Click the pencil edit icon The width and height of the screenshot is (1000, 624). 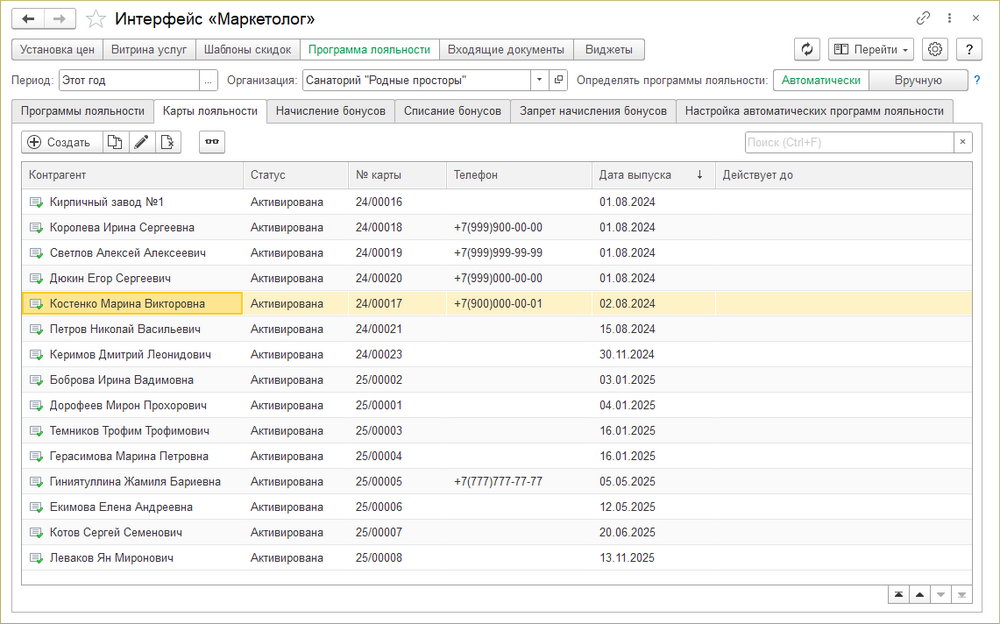pyautogui.click(x=142, y=142)
